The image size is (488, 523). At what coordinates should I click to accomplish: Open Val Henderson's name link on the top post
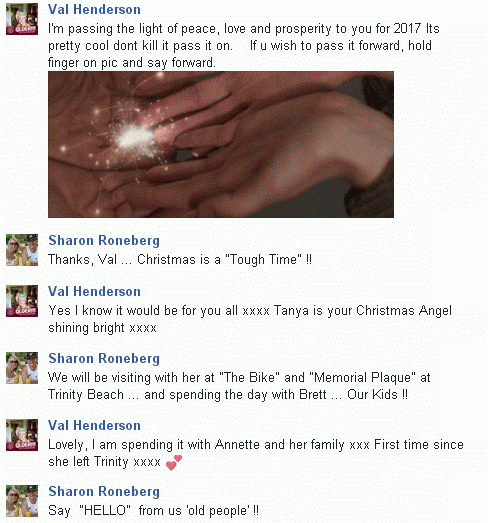pos(94,10)
